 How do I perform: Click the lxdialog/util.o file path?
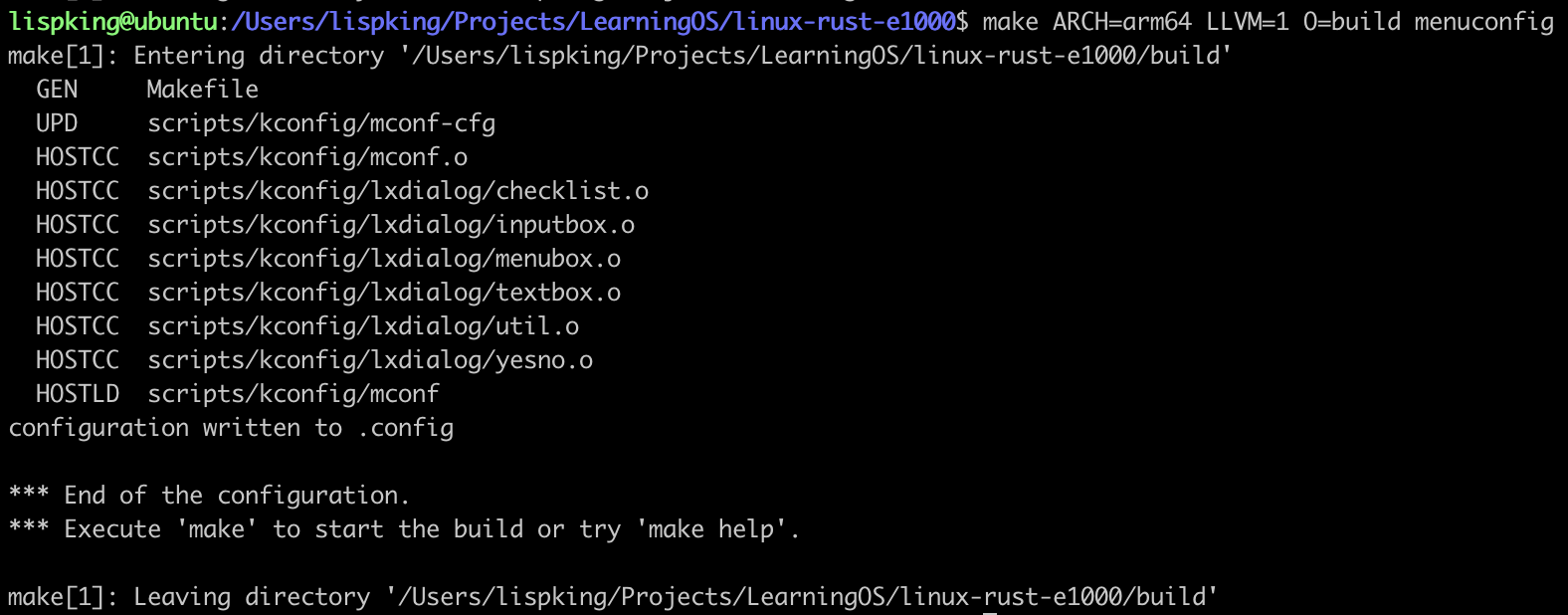tap(363, 326)
